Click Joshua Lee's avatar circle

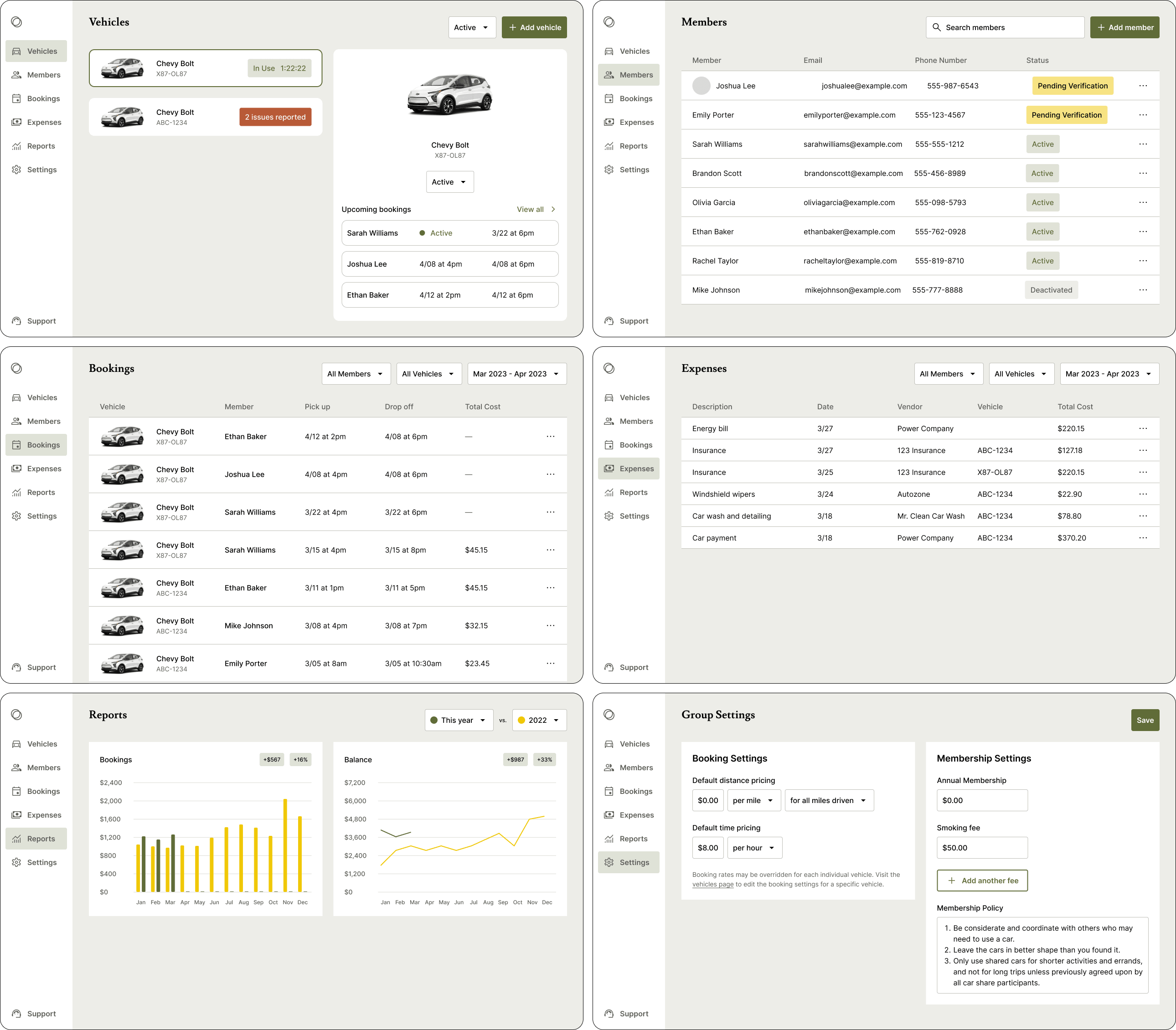click(701, 86)
